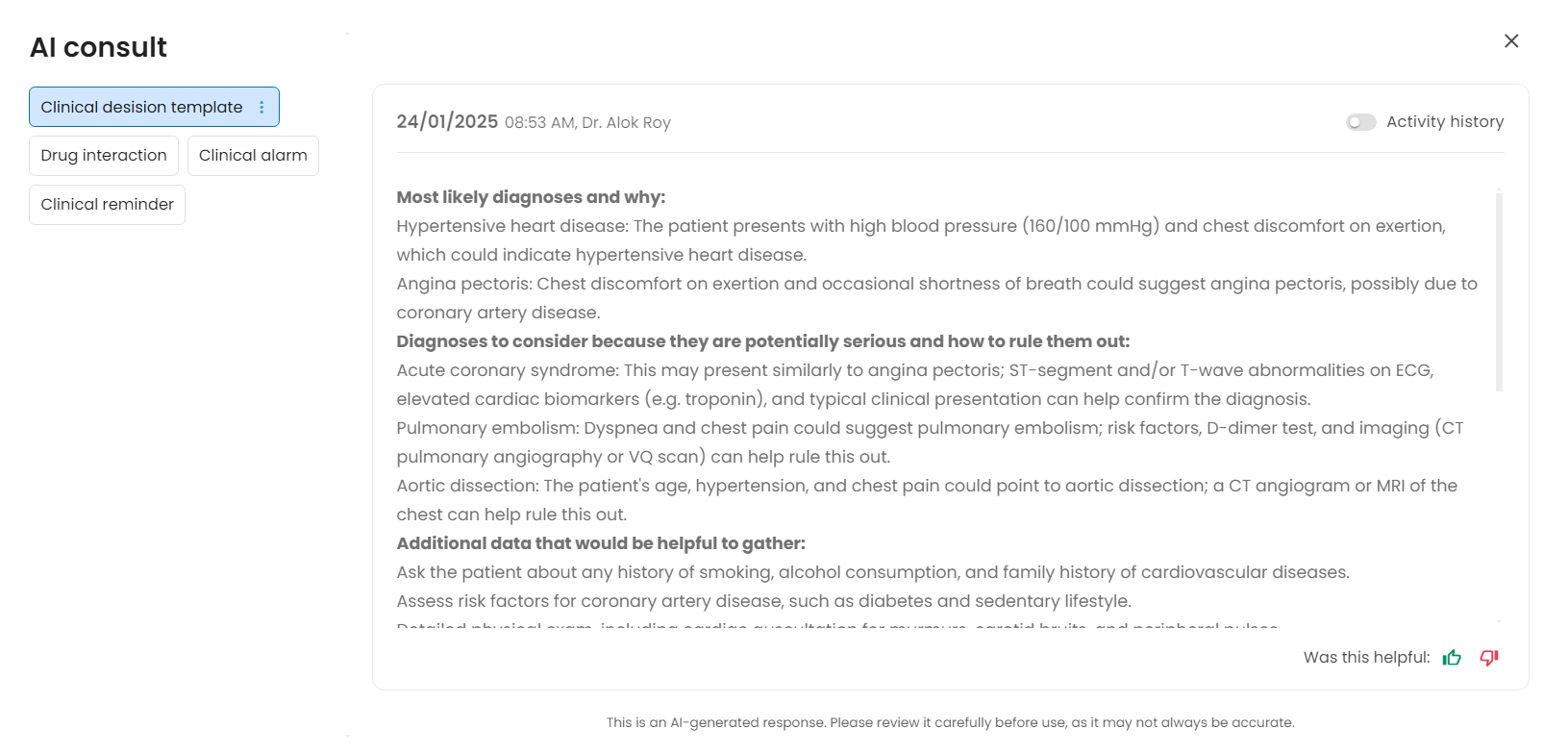
Task: Click the thumbs down not helpful icon
Action: click(1489, 658)
